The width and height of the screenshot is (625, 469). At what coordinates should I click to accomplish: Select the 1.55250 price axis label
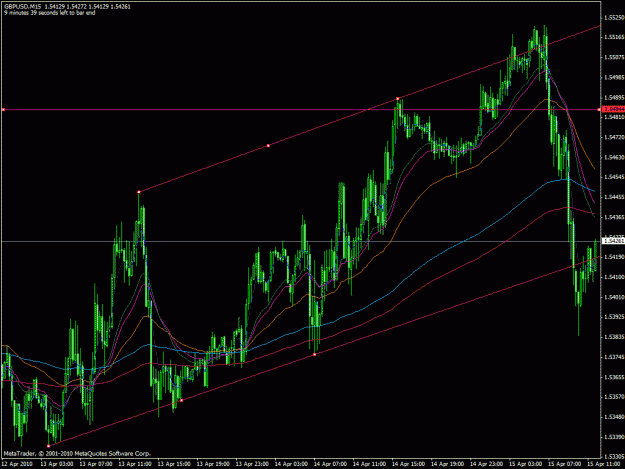pyautogui.click(x=614, y=18)
